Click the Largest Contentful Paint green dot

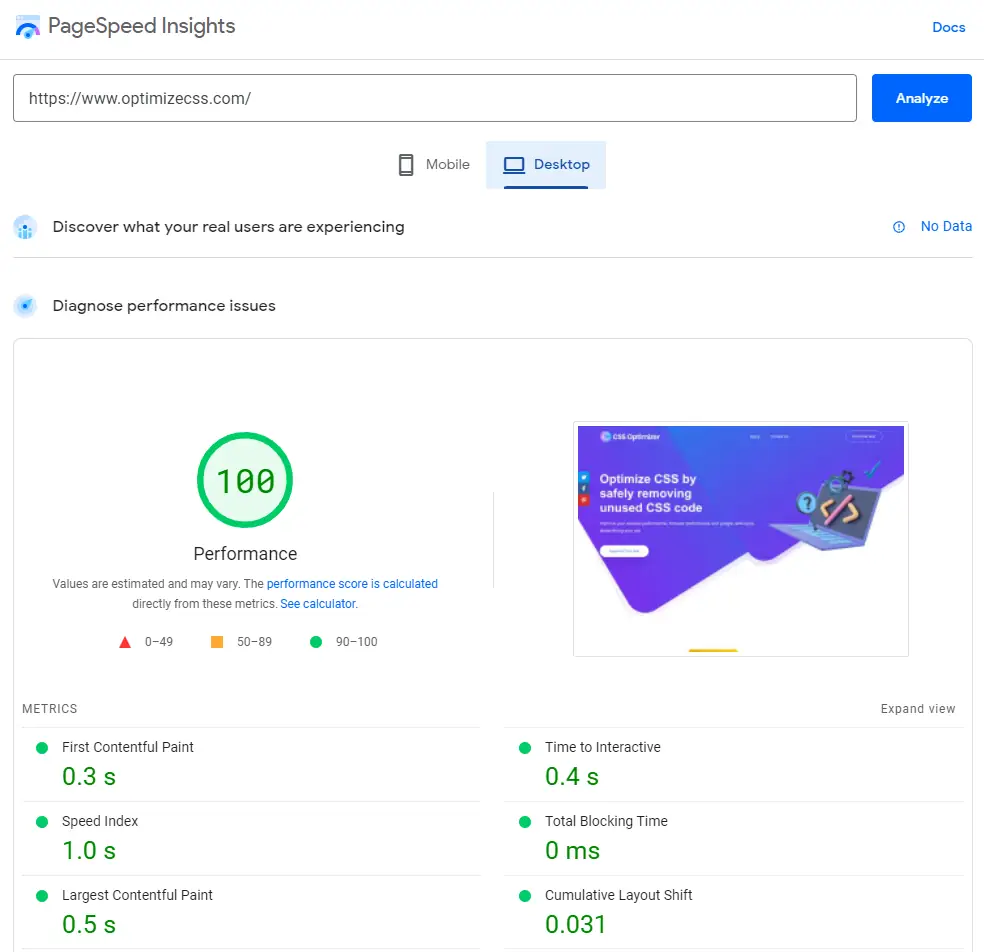pos(42,896)
